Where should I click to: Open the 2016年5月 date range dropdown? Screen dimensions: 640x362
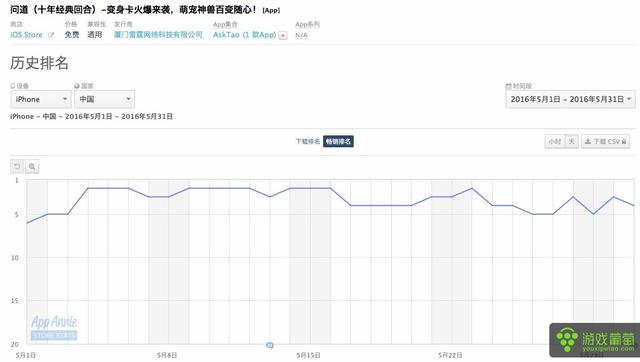[x=570, y=99]
